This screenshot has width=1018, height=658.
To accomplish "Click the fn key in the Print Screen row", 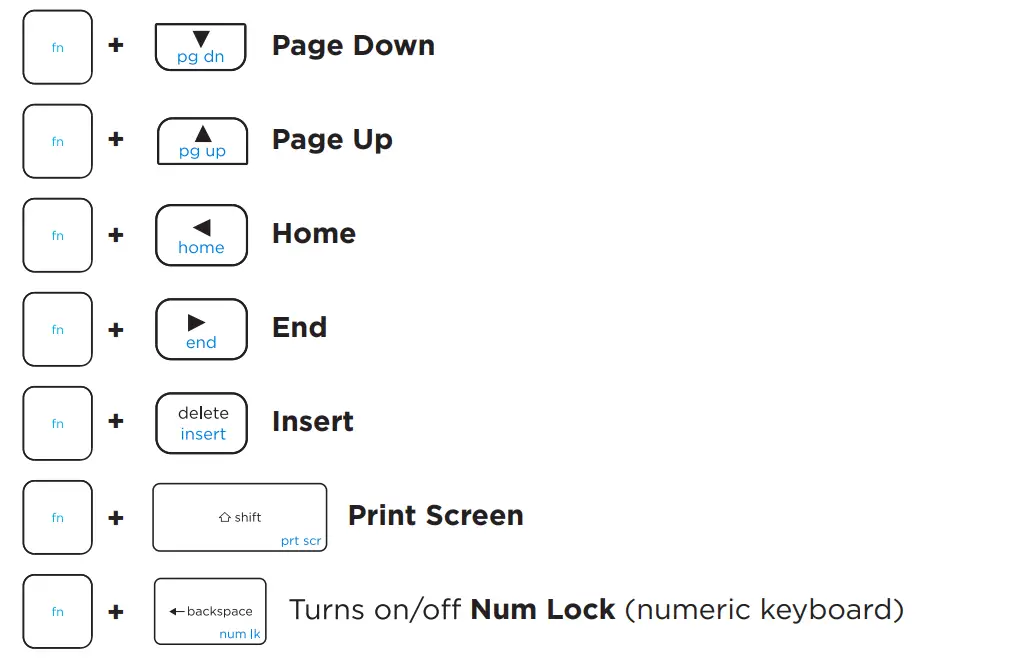I will click(x=57, y=517).
